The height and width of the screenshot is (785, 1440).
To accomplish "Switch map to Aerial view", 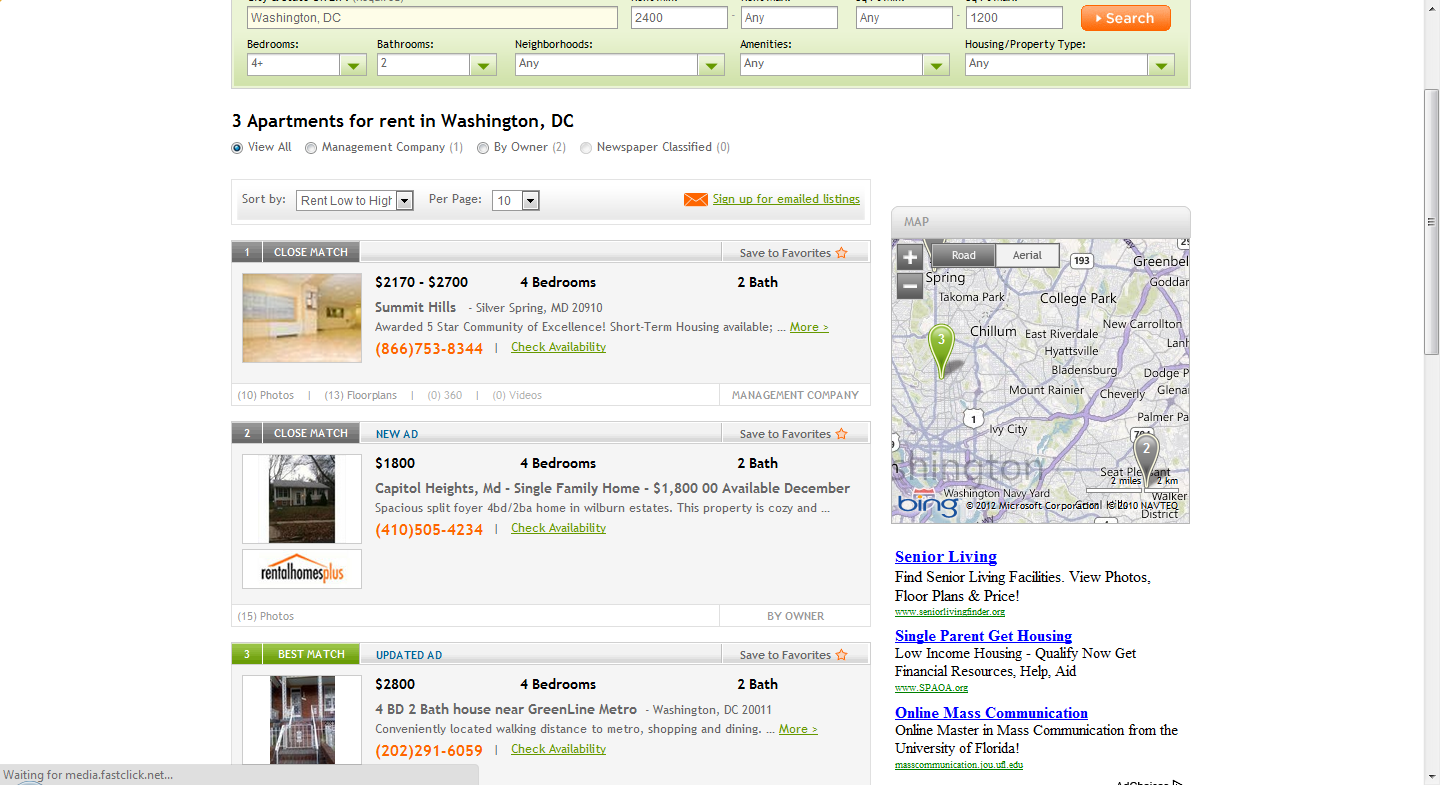I will click(x=1027, y=255).
